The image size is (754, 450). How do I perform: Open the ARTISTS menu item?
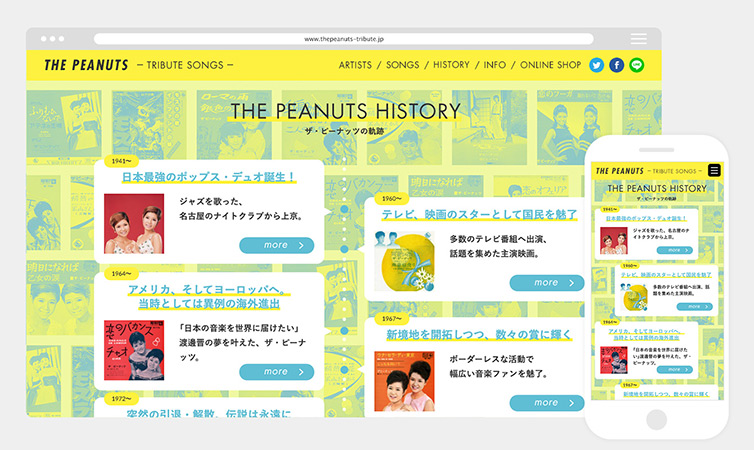pos(355,65)
